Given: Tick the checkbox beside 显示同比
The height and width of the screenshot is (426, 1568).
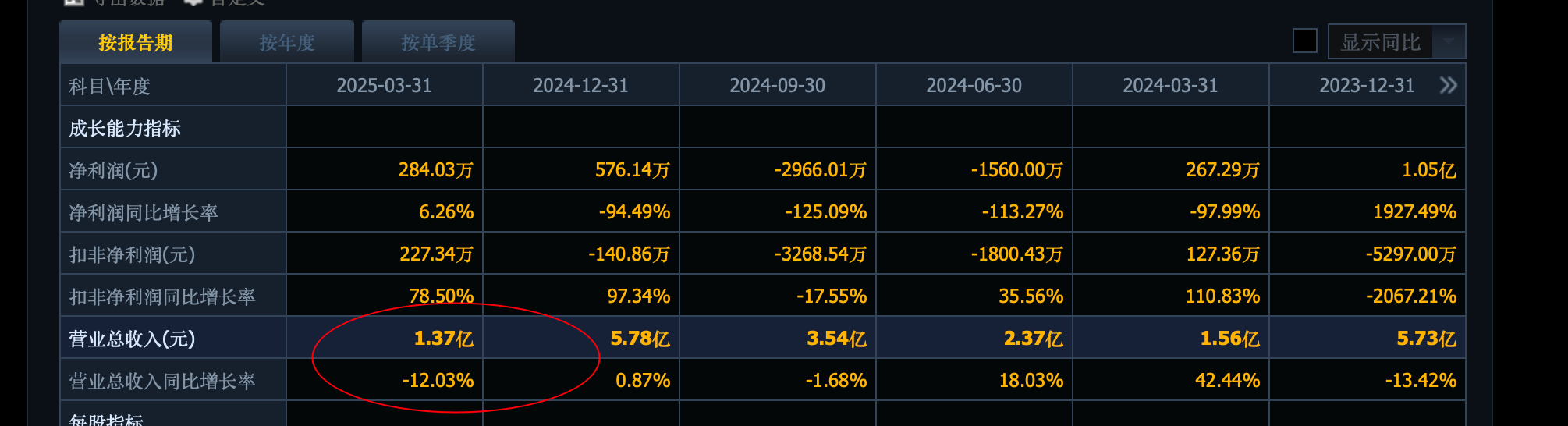Looking at the screenshot, I should coord(1304,41).
